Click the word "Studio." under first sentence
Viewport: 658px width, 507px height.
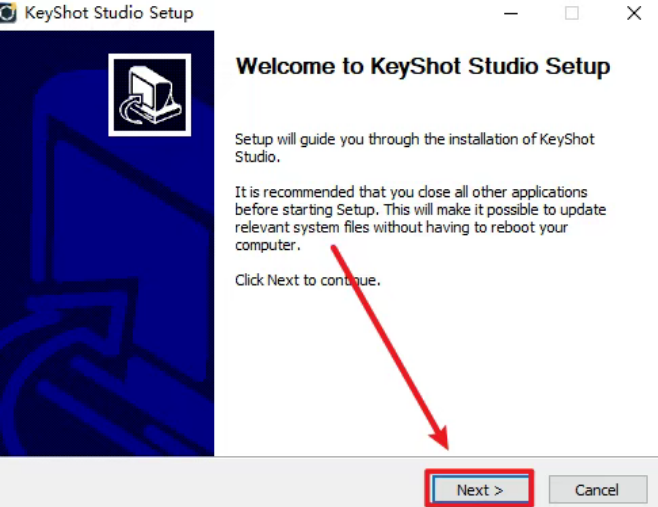point(257,157)
